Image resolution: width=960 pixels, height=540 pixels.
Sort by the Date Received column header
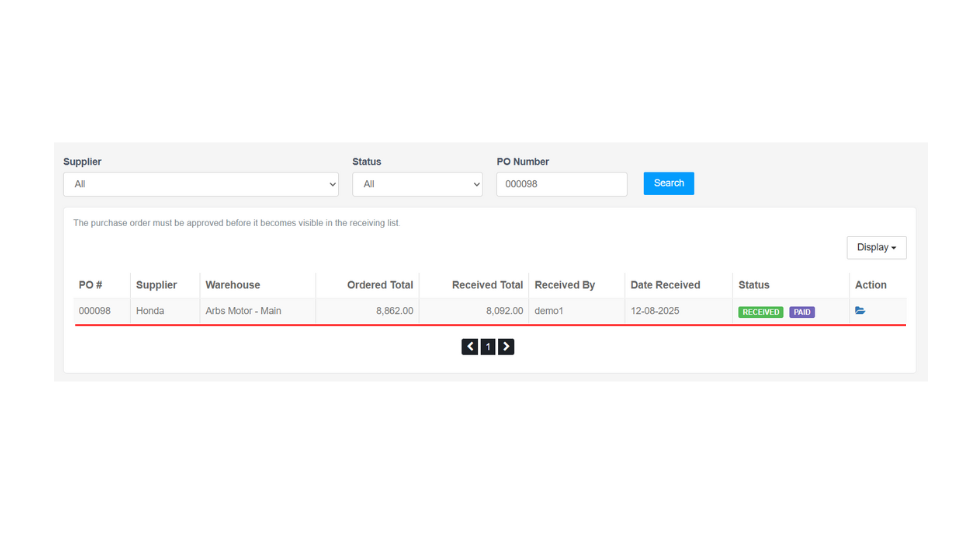665,285
